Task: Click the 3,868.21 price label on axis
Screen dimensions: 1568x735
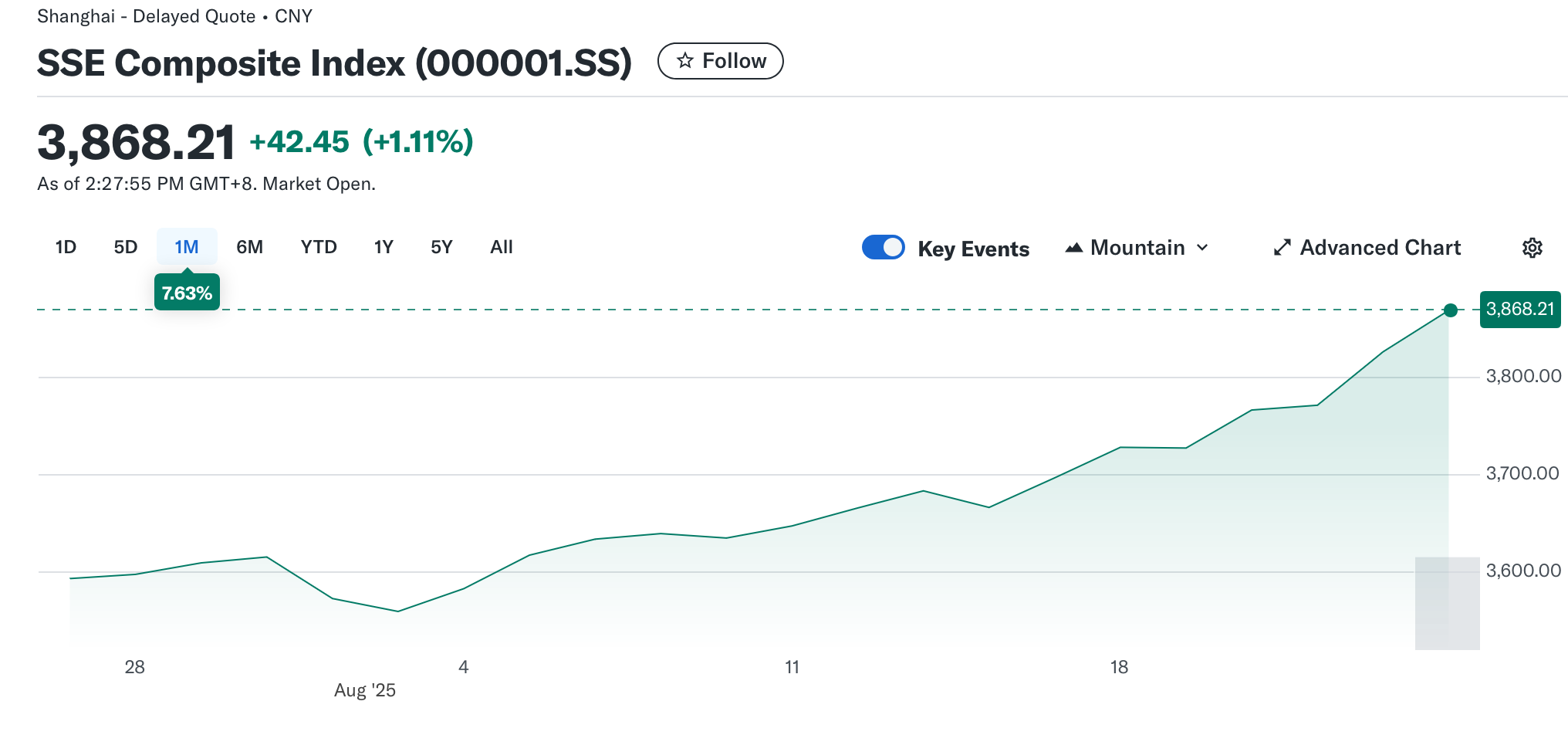Action: (x=1519, y=310)
